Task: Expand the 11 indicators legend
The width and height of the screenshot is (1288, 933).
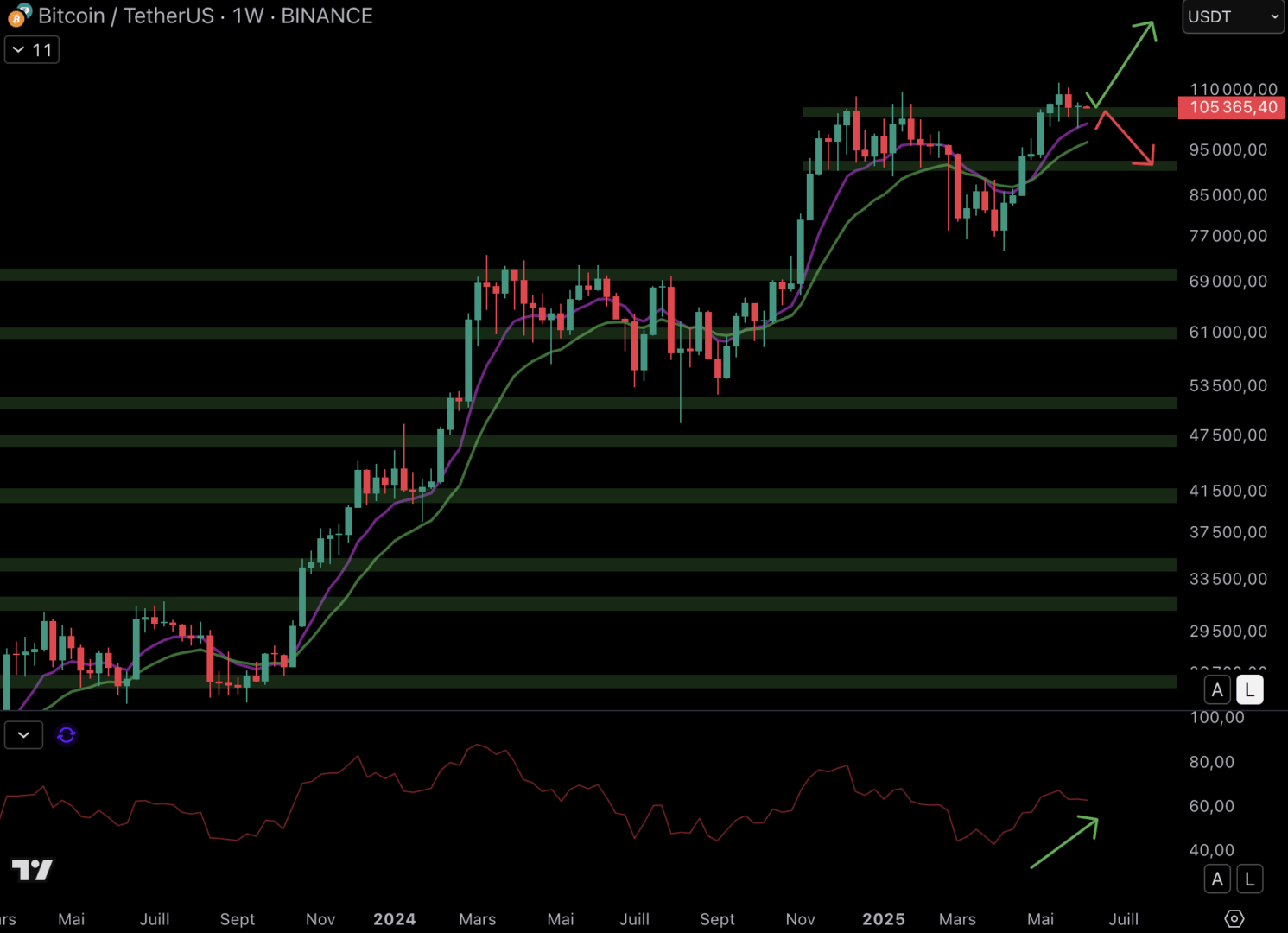Action: coord(32,50)
